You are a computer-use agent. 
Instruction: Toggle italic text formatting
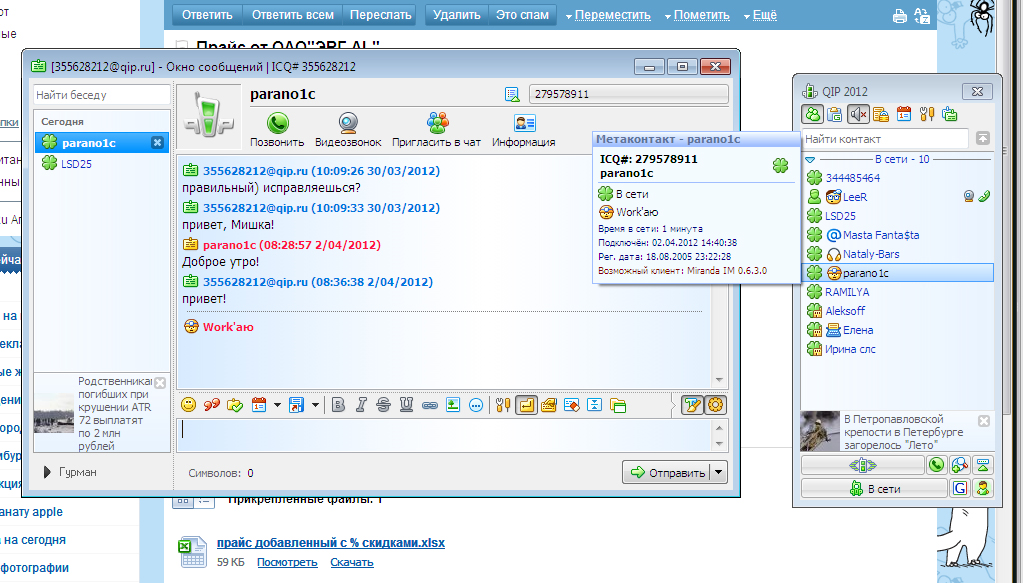point(360,405)
